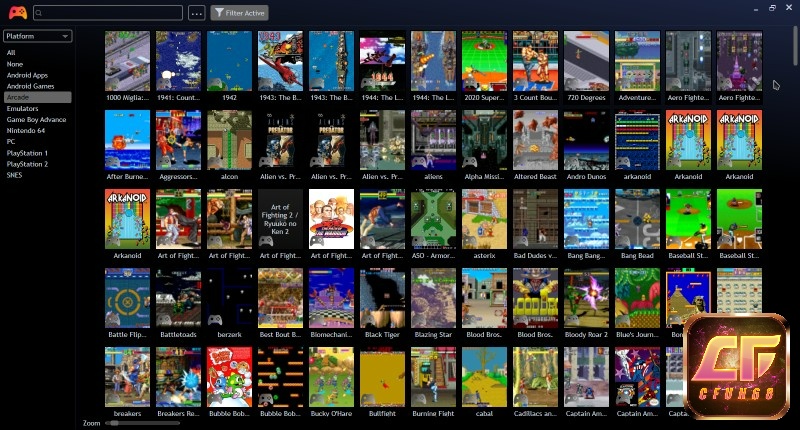Select PC in the platform list

pyautogui.click(x=11, y=142)
